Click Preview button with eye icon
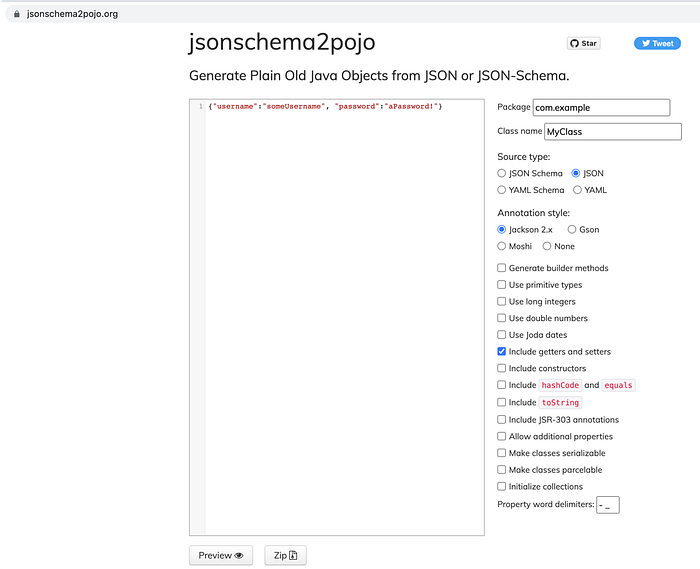 (x=221, y=555)
